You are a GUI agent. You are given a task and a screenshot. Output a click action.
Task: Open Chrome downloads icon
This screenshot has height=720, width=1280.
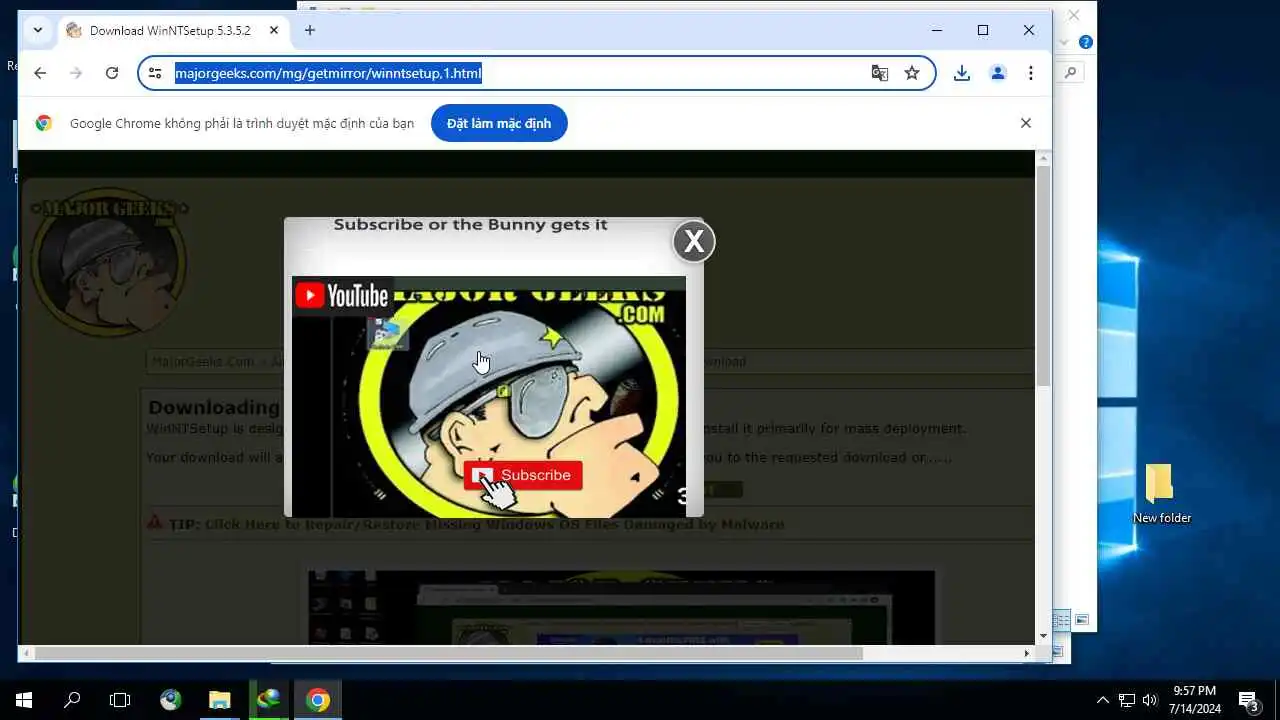point(962,73)
